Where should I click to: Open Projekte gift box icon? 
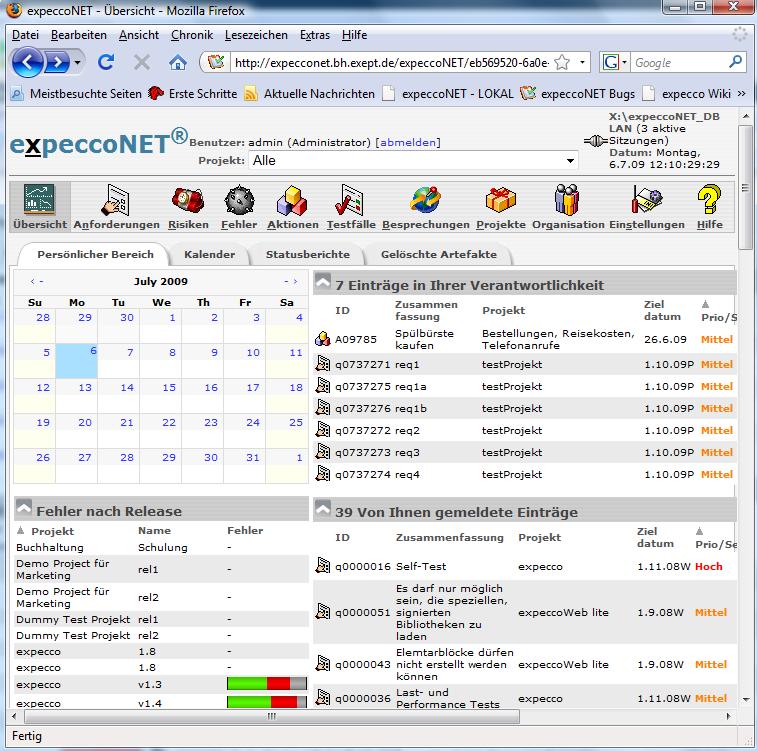pyautogui.click(x=500, y=201)
